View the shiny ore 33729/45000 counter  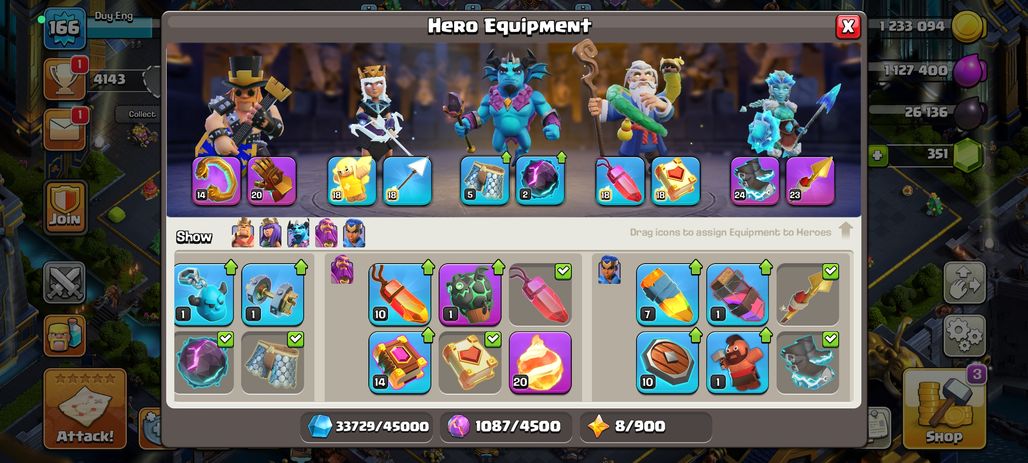(x=369, y=427)
